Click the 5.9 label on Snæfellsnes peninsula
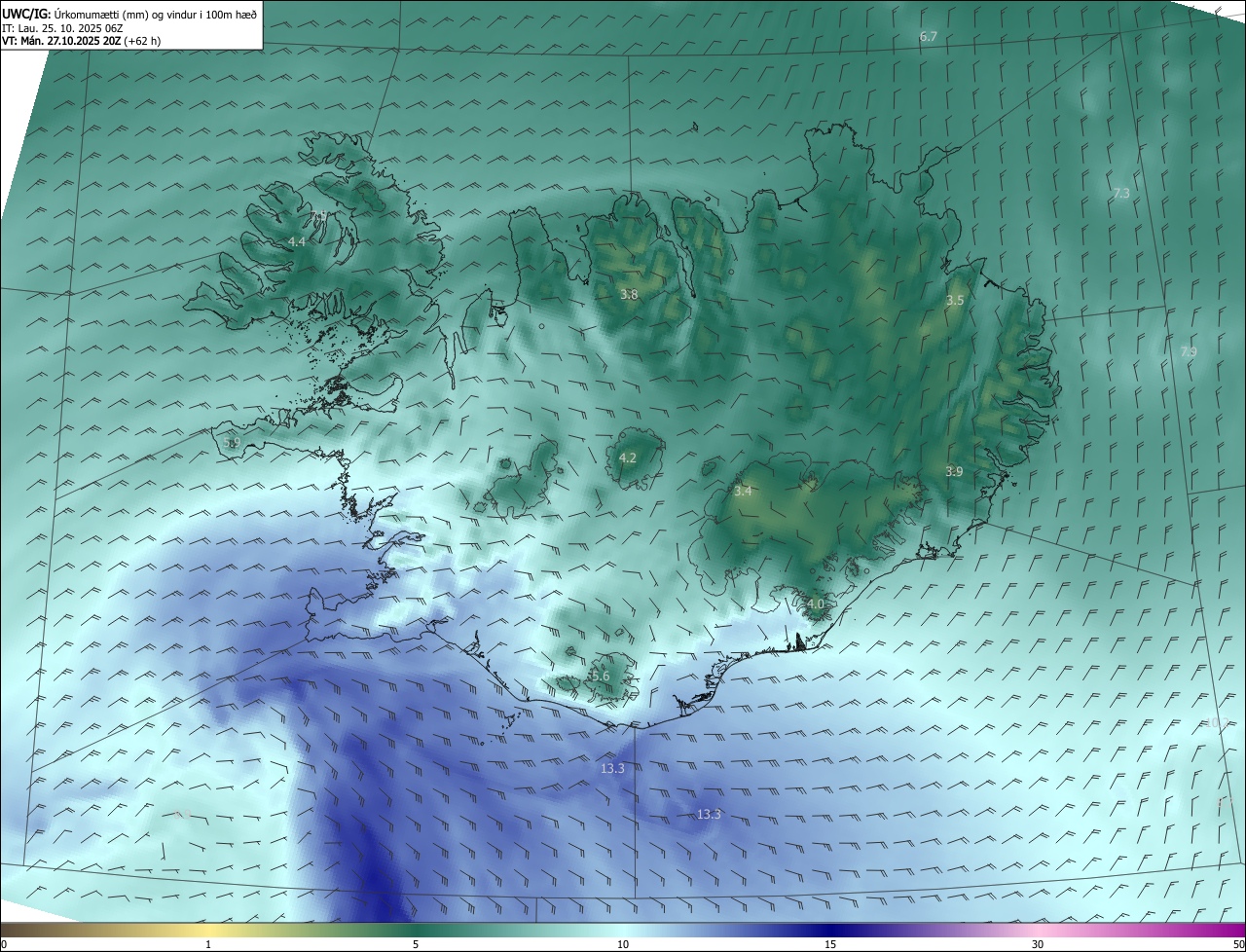Viewport: 1246px width, 952px height. (x=232, y=443)
